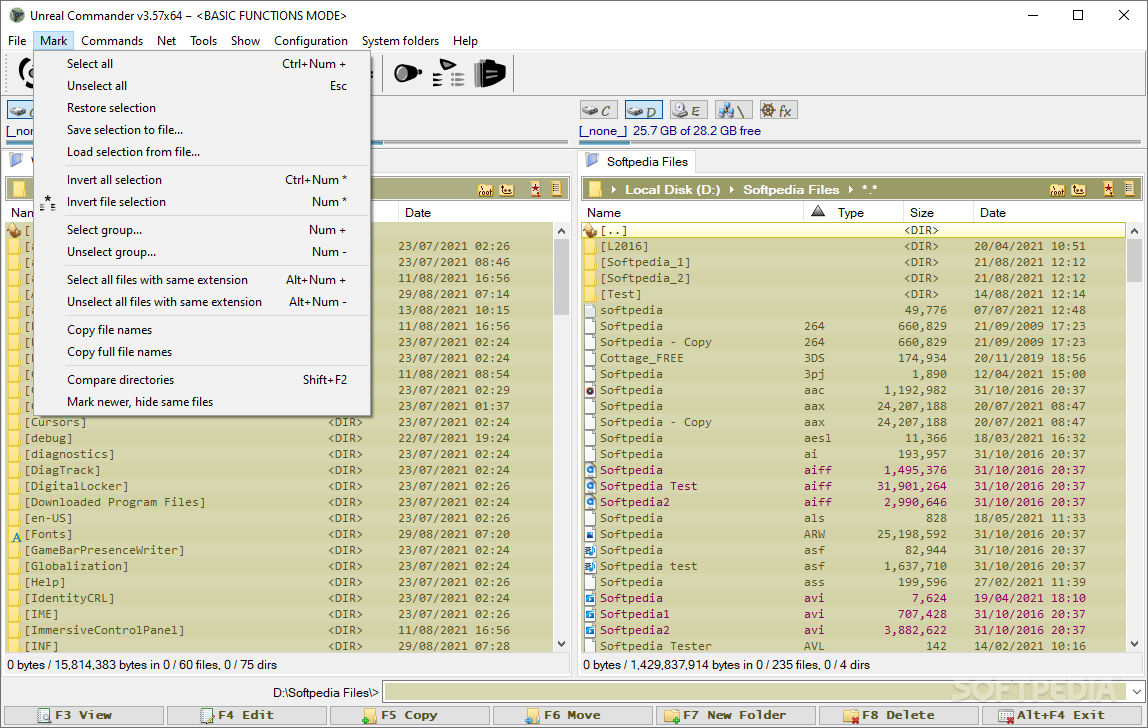Click the black folder pack toolbar icon

click(x=490, y=73)
